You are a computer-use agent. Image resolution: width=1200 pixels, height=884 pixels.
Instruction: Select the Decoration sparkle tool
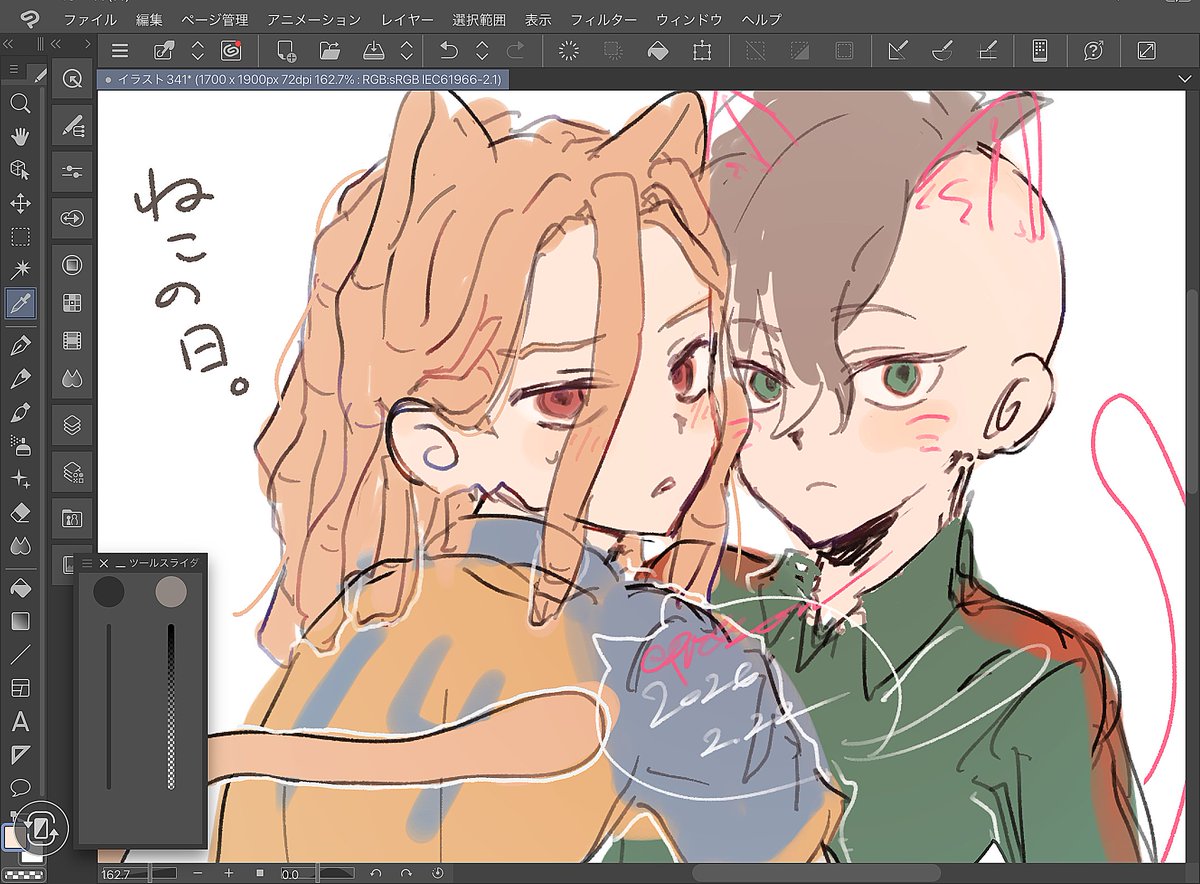(20, 479)
